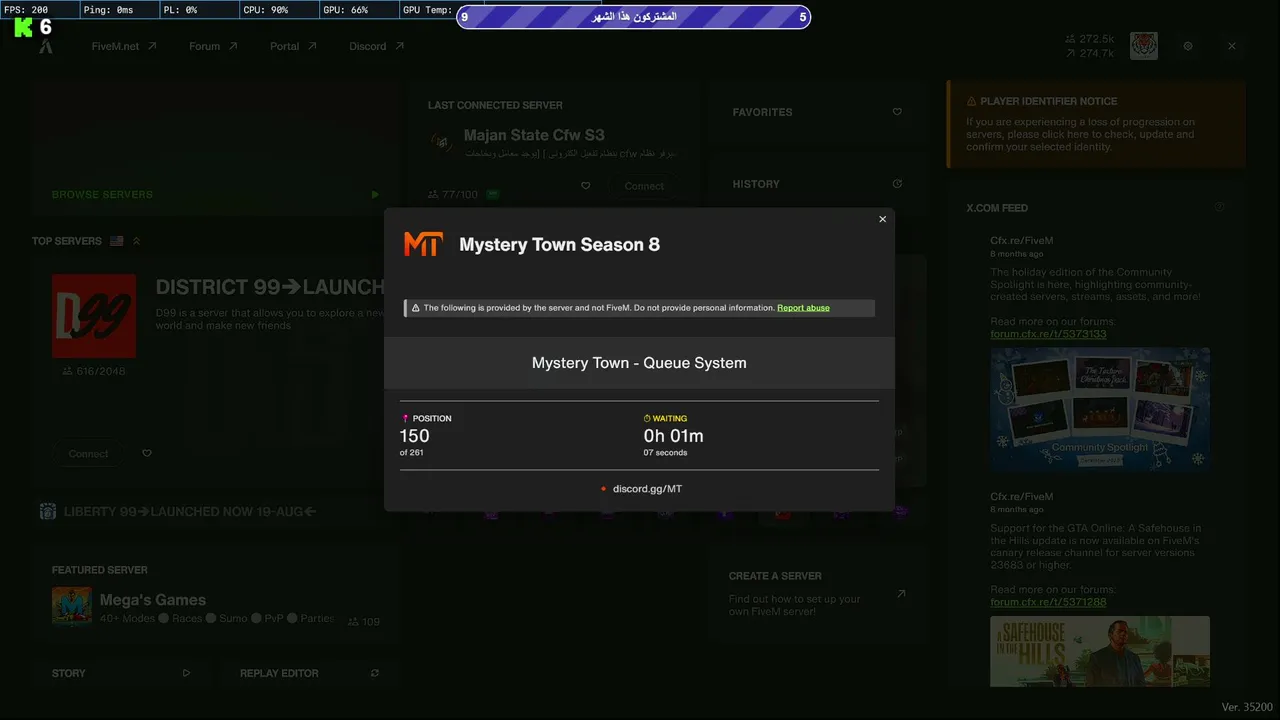Click the Ver. 35200 version label

[1247, 707]
